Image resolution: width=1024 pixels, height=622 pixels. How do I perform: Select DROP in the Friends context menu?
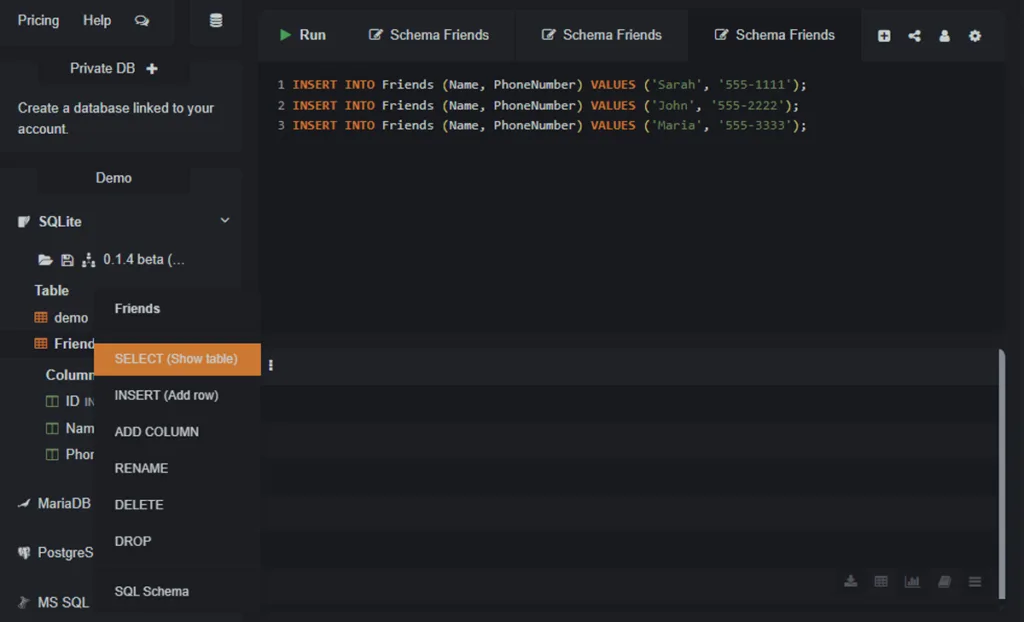point(133,541)
